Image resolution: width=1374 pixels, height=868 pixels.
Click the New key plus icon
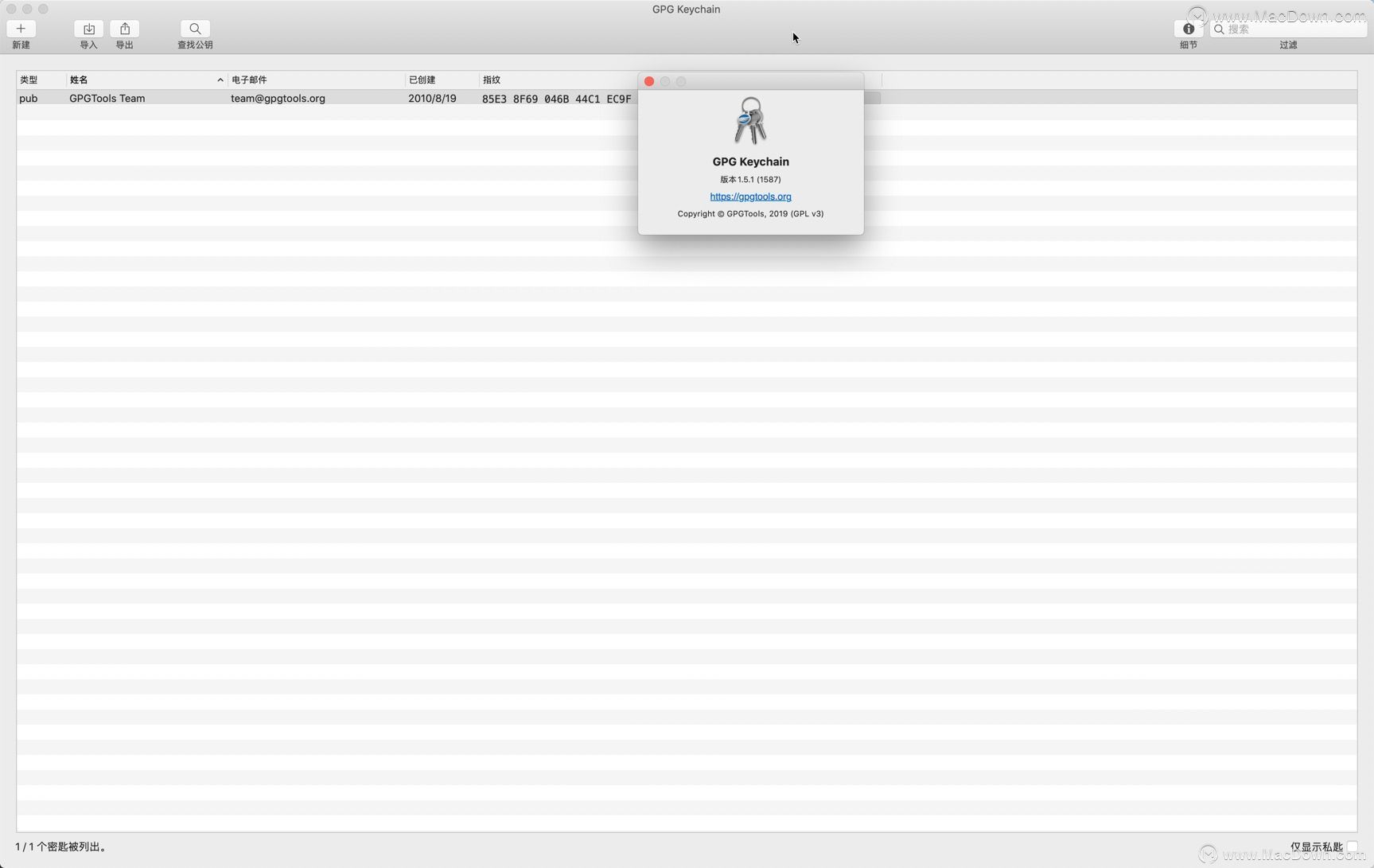click(x=21, y=29)
